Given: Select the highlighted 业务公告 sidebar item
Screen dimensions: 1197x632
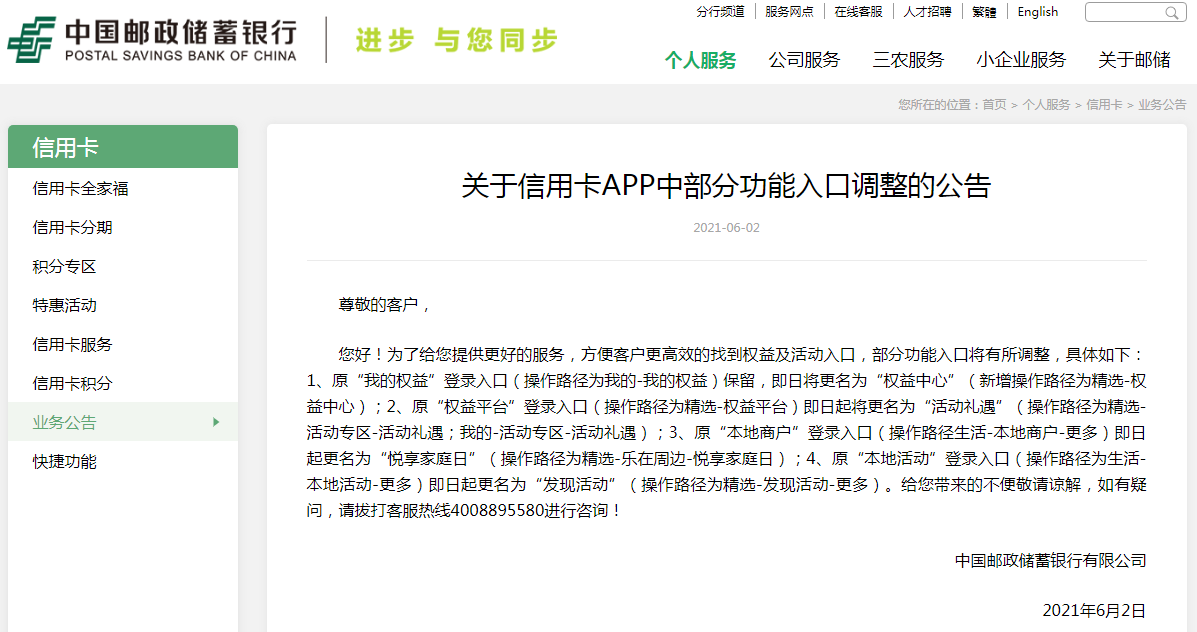Looking at the screenshot, I should (123, 422).
